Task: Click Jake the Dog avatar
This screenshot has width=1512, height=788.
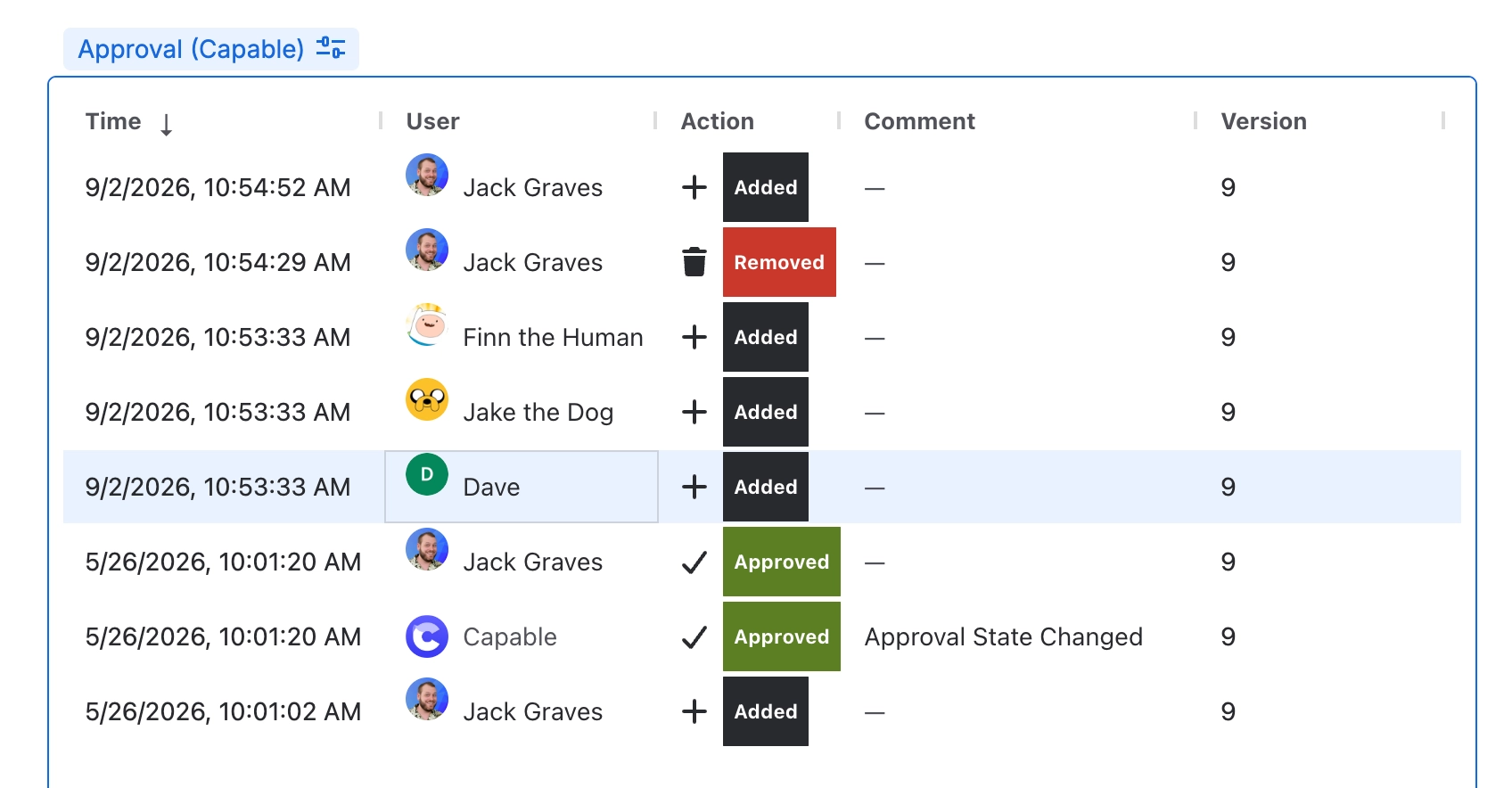Action: 427,399
